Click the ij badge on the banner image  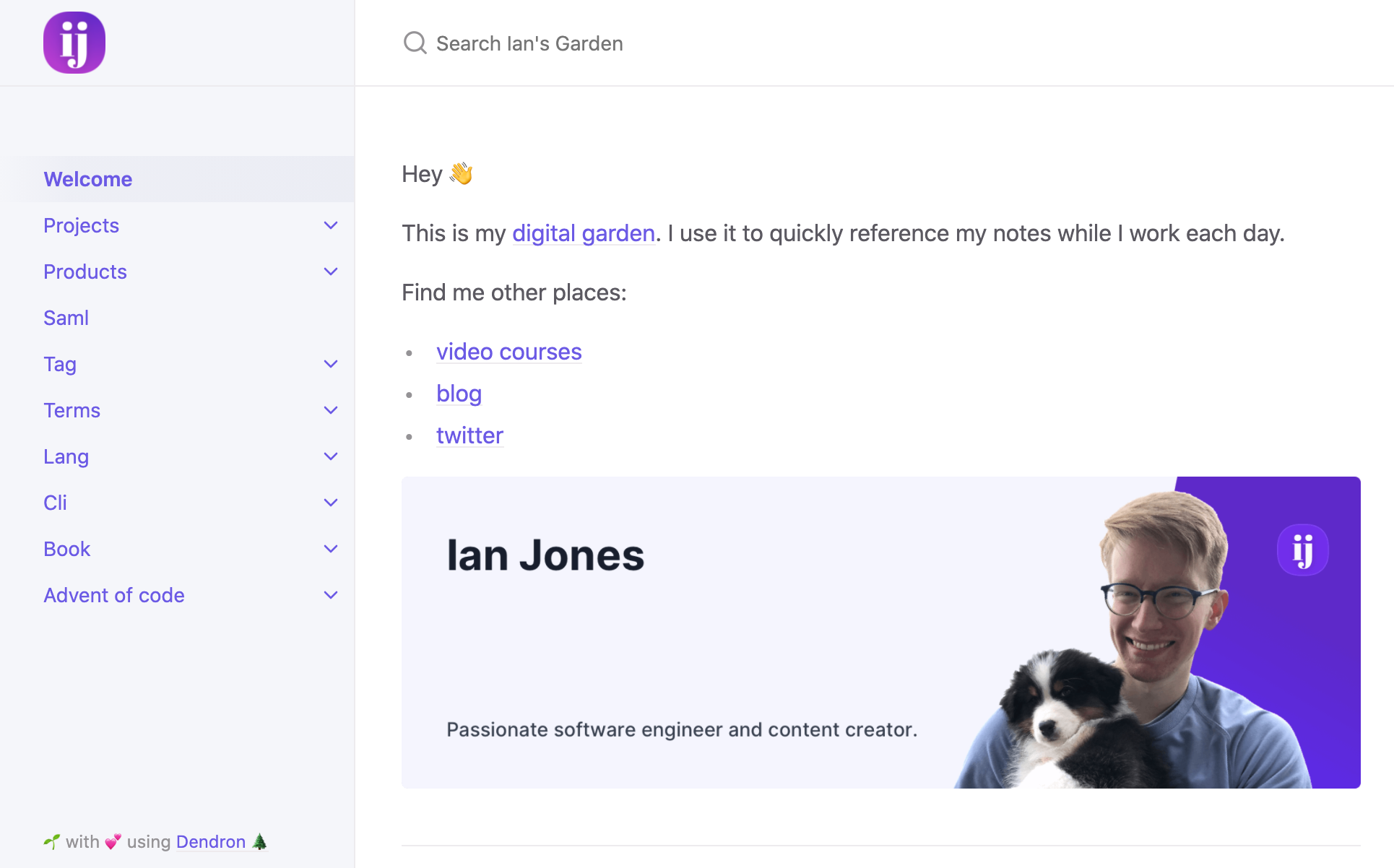coord(1302,550)
